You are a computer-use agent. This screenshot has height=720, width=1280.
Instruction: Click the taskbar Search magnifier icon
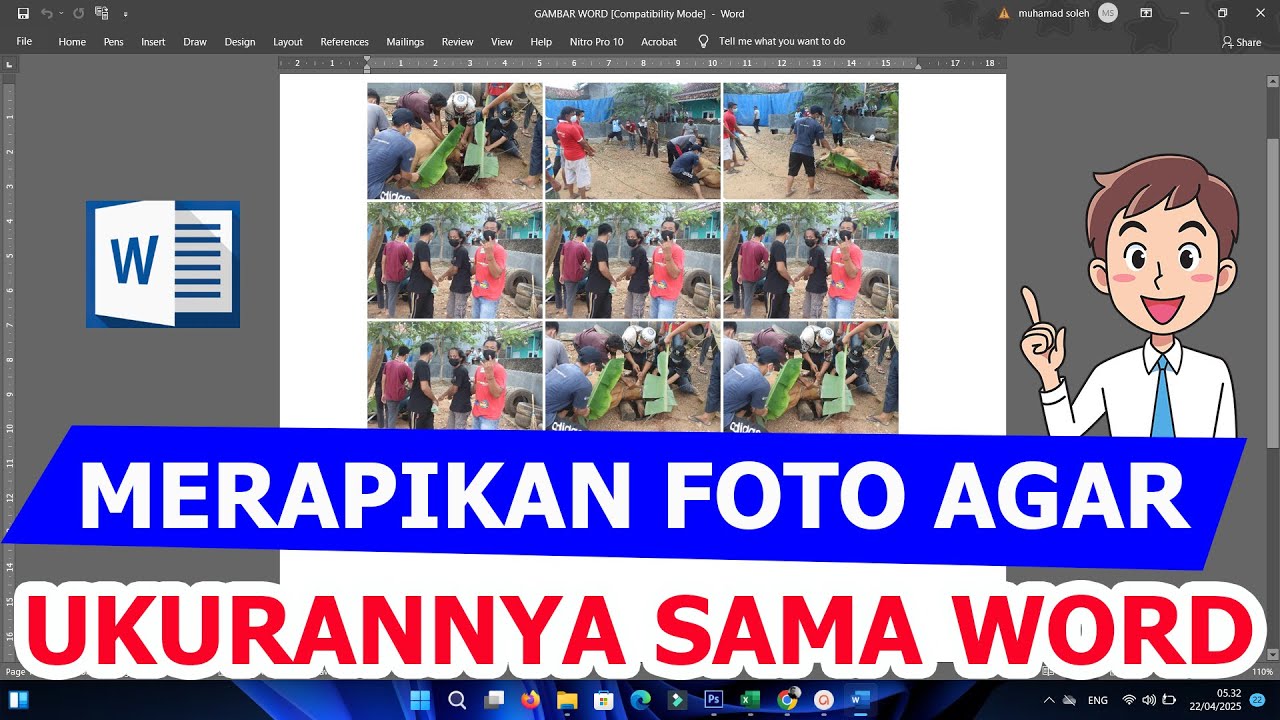(457, 700)
